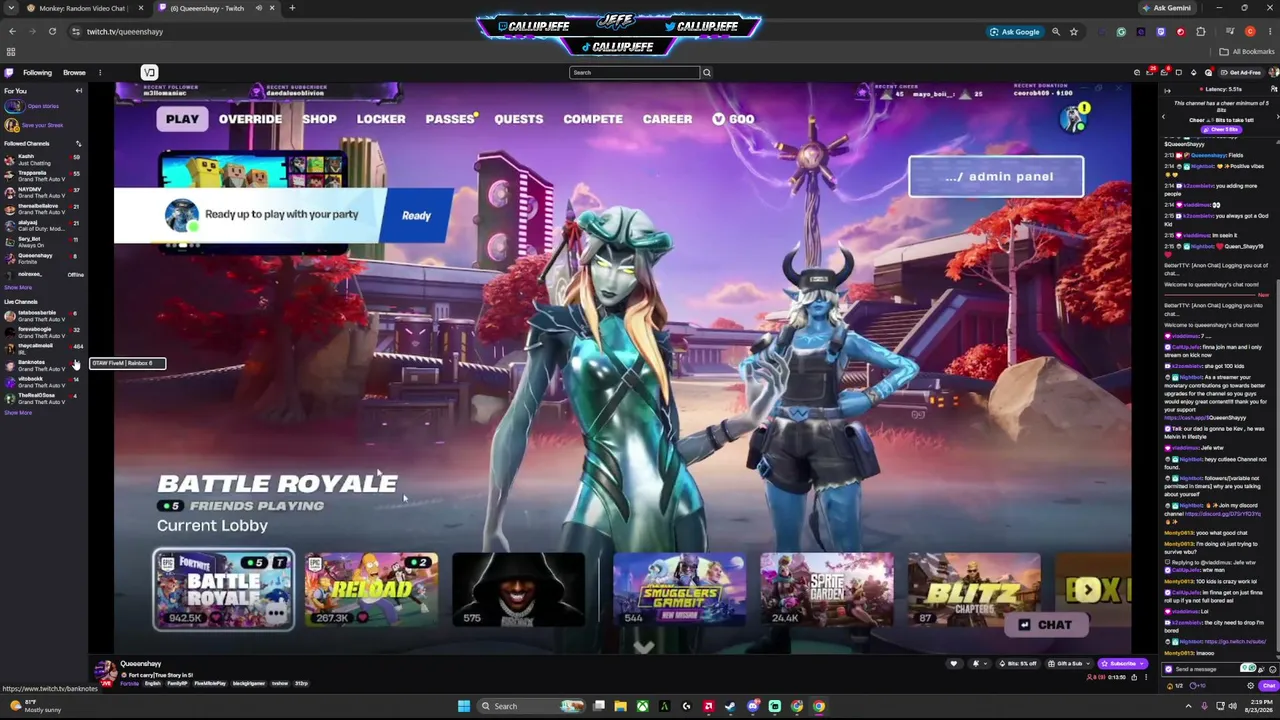Show hidden system tray icons

1187,706
